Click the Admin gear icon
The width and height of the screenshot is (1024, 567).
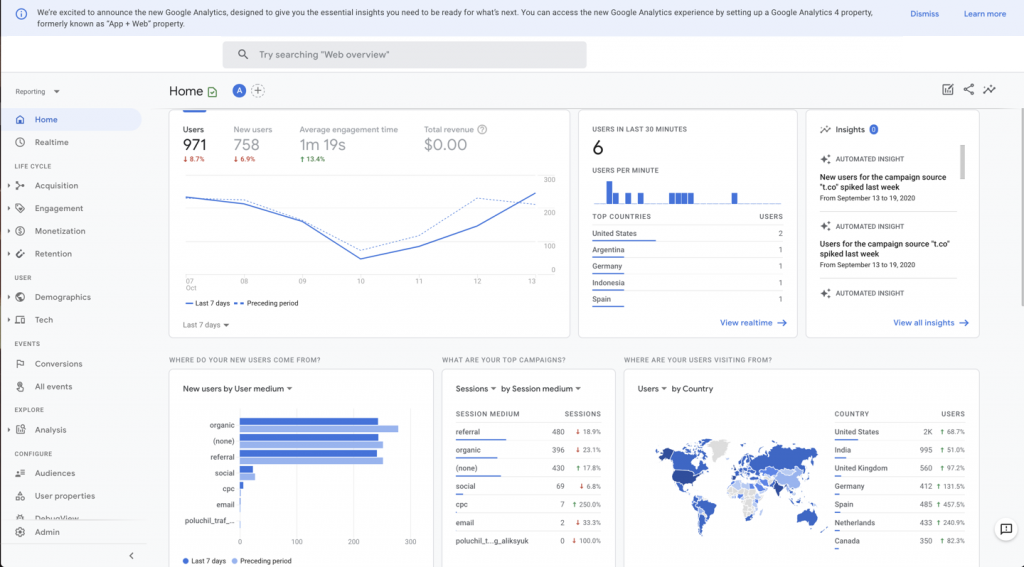pyautogui.click(x=20, y=532)
